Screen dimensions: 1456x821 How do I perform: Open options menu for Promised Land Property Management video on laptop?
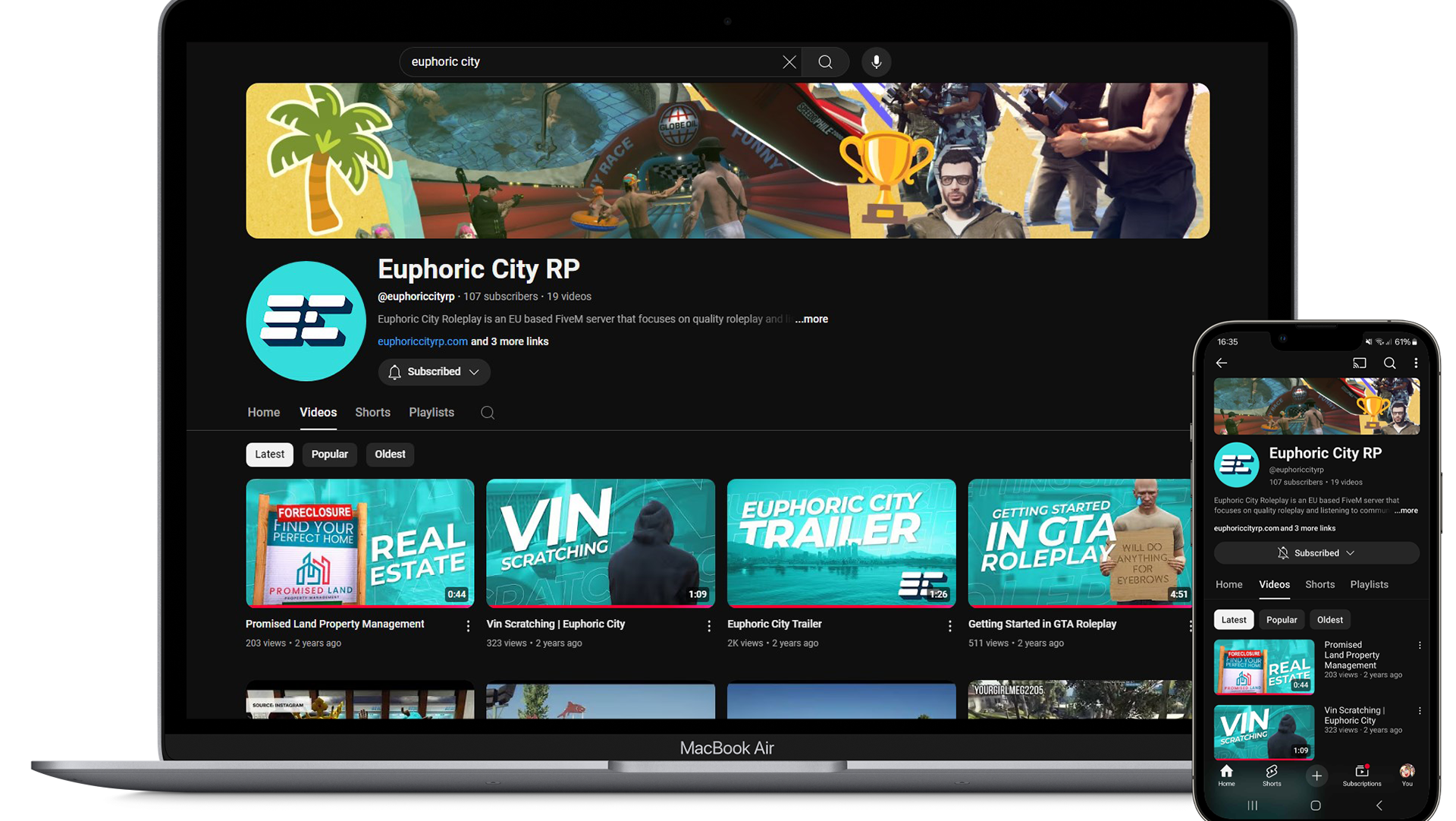click(468, 626)
